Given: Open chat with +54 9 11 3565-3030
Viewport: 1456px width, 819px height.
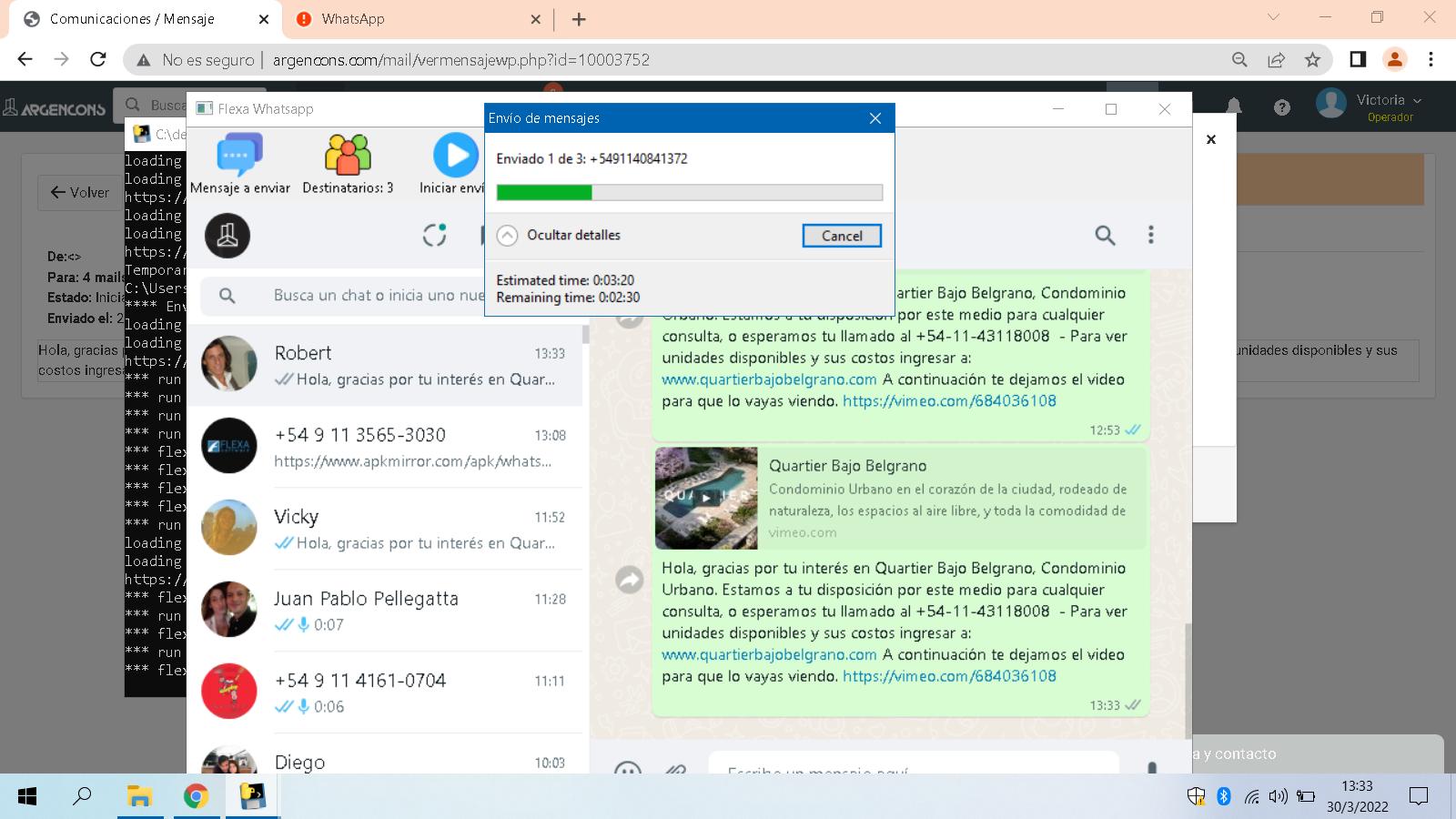Looking at the screenshot, I should coord(384,447).
